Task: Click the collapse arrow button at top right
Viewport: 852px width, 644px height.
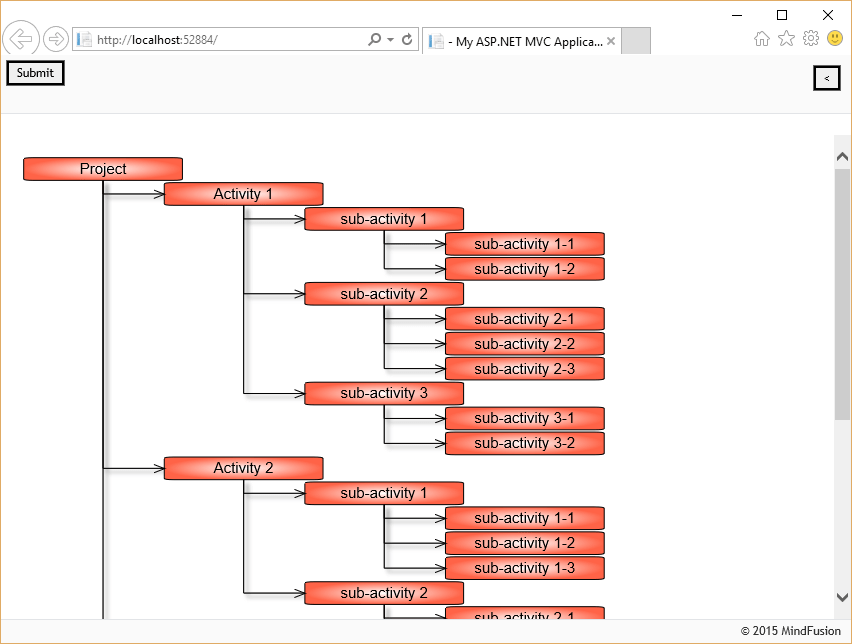Action: tap(826, 78)
